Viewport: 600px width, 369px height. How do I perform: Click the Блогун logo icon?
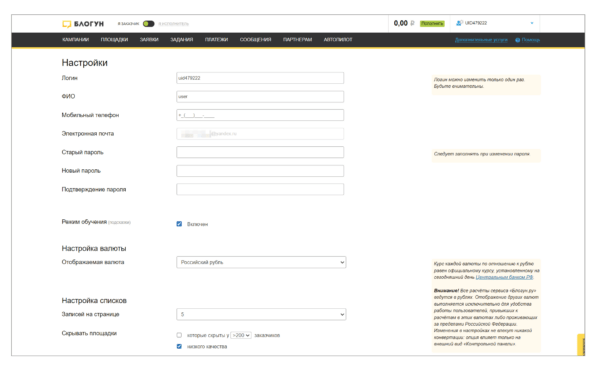tap(67, 24)
